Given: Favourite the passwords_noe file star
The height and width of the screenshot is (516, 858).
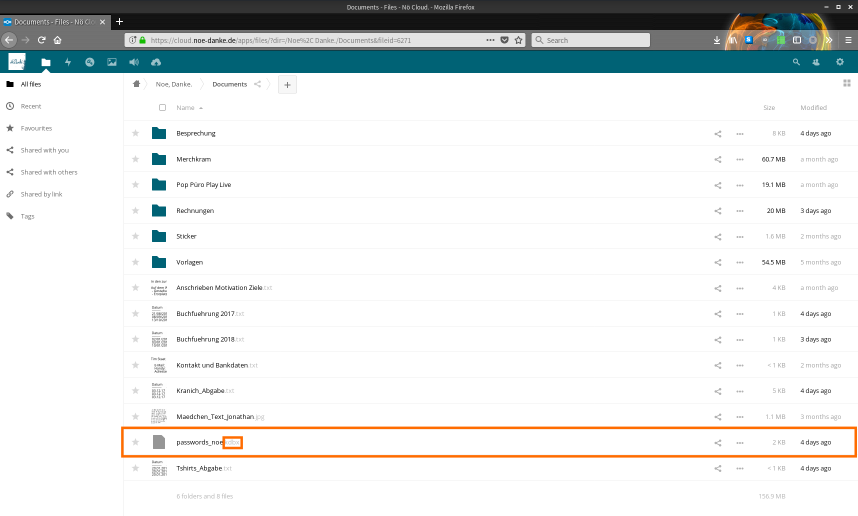Looking at the screenshot, I should [136, 442].
